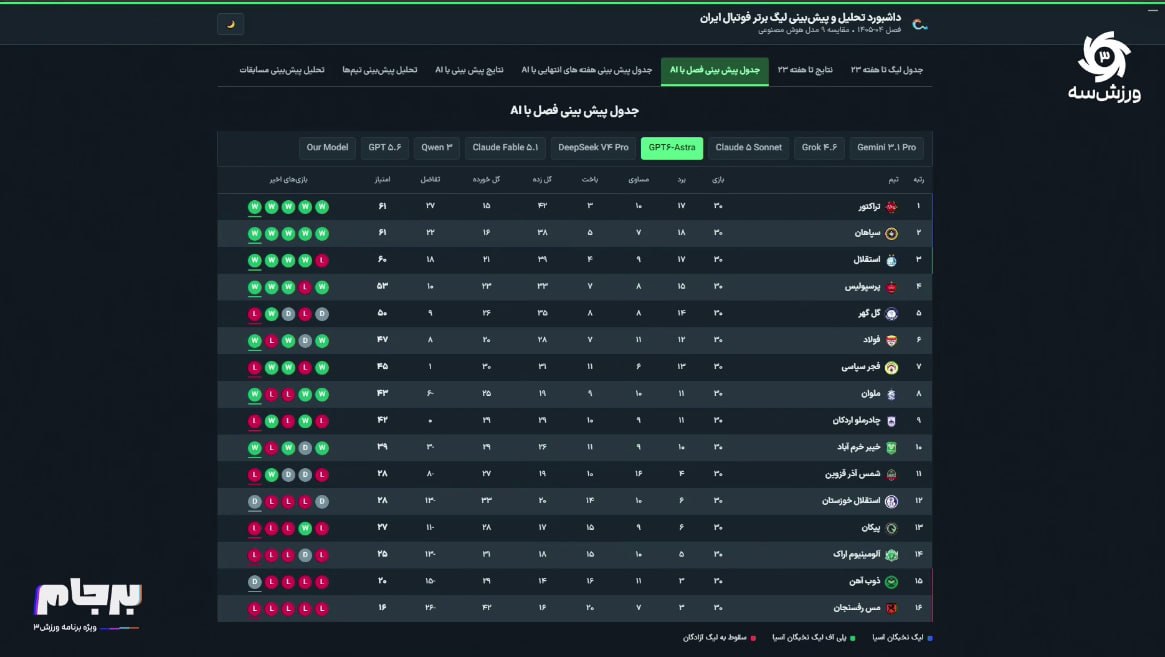Click the team name پرسپولیس
Viewport: 1165px width, 657px height.
(x=863, y=287)
